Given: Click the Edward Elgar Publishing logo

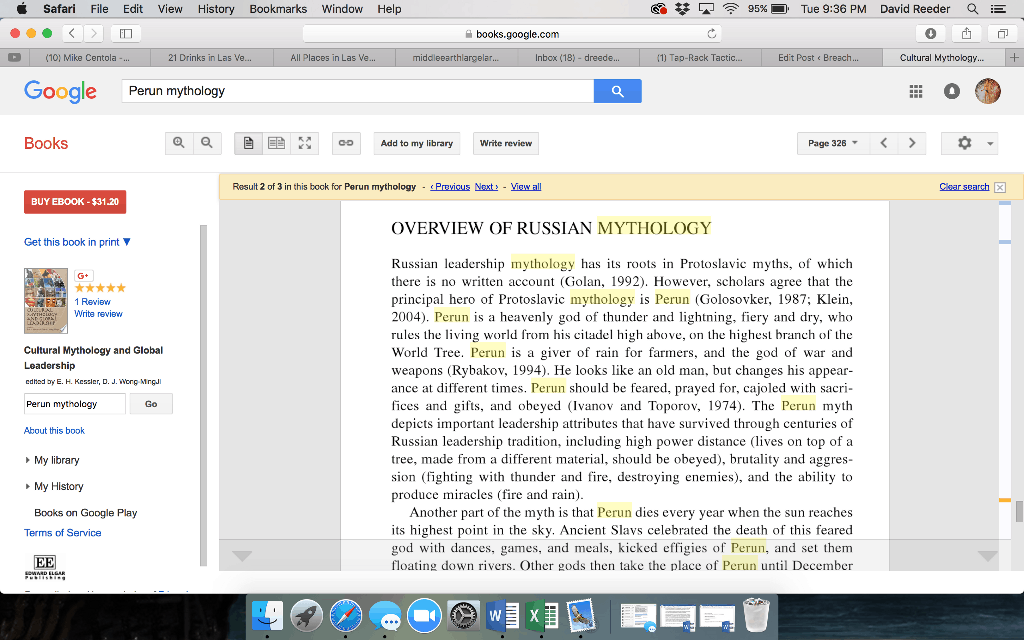Looking at the screenshot, I should (x=45, y=566).
